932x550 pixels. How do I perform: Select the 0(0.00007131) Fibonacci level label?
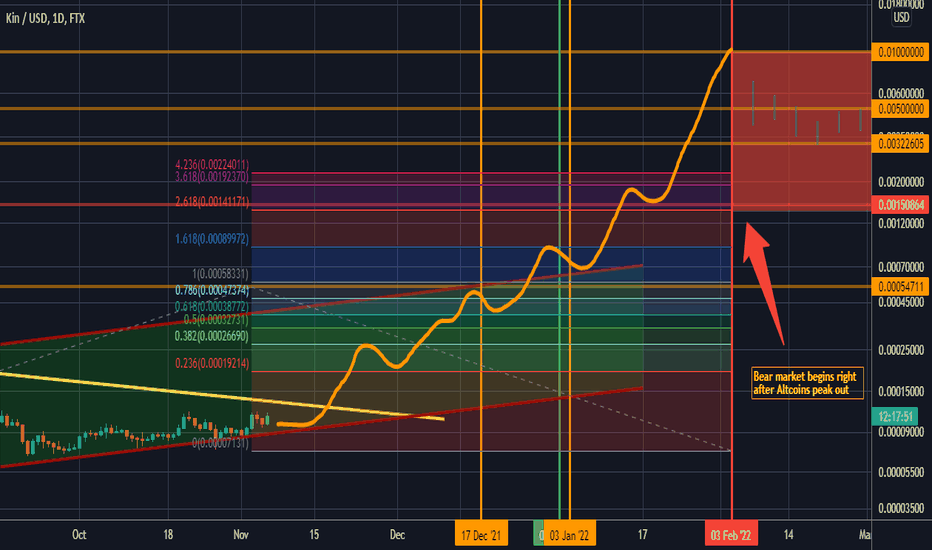click(x=221, y=444)
